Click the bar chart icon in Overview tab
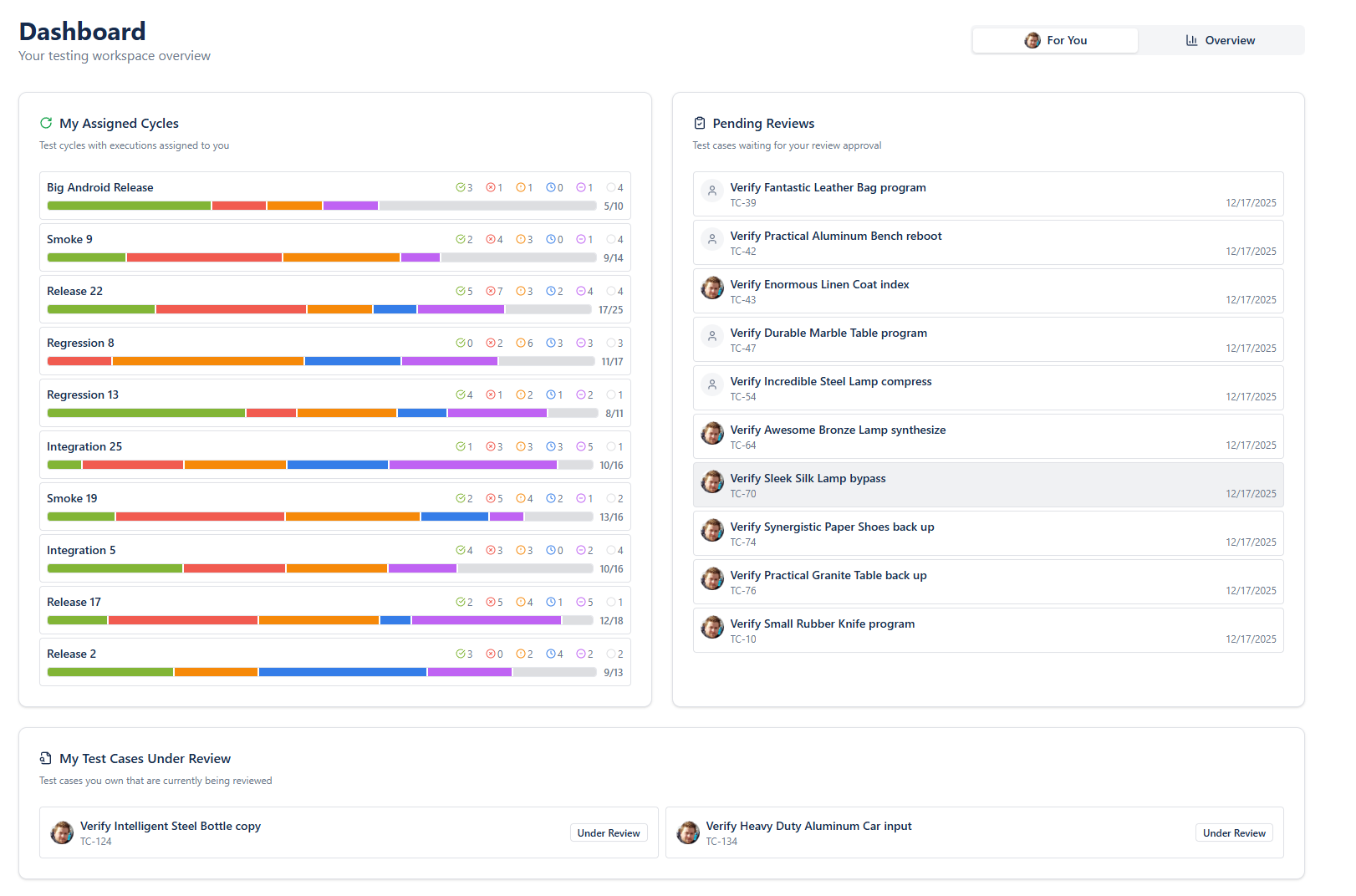Screen dimensions: 1356x896 click(x=1191, y=40)
